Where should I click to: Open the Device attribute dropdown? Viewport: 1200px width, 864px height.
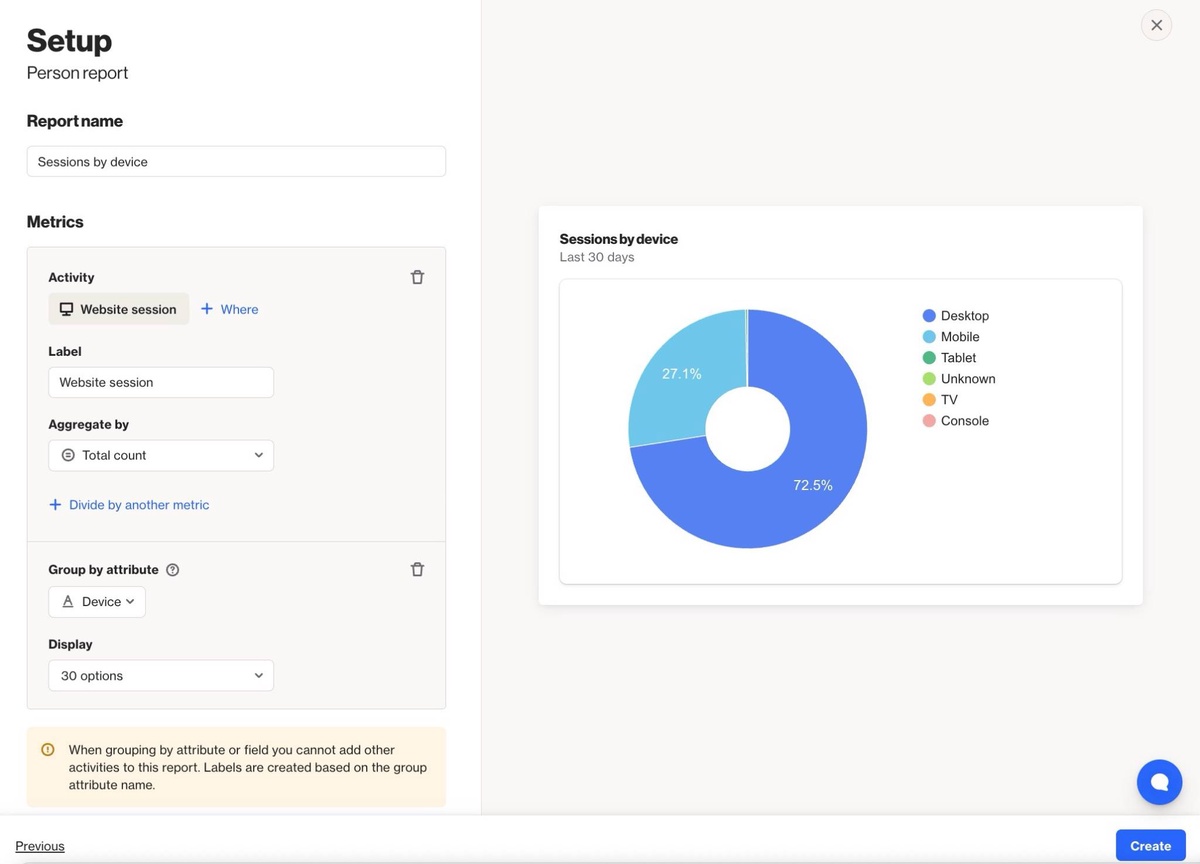point(97,602)
